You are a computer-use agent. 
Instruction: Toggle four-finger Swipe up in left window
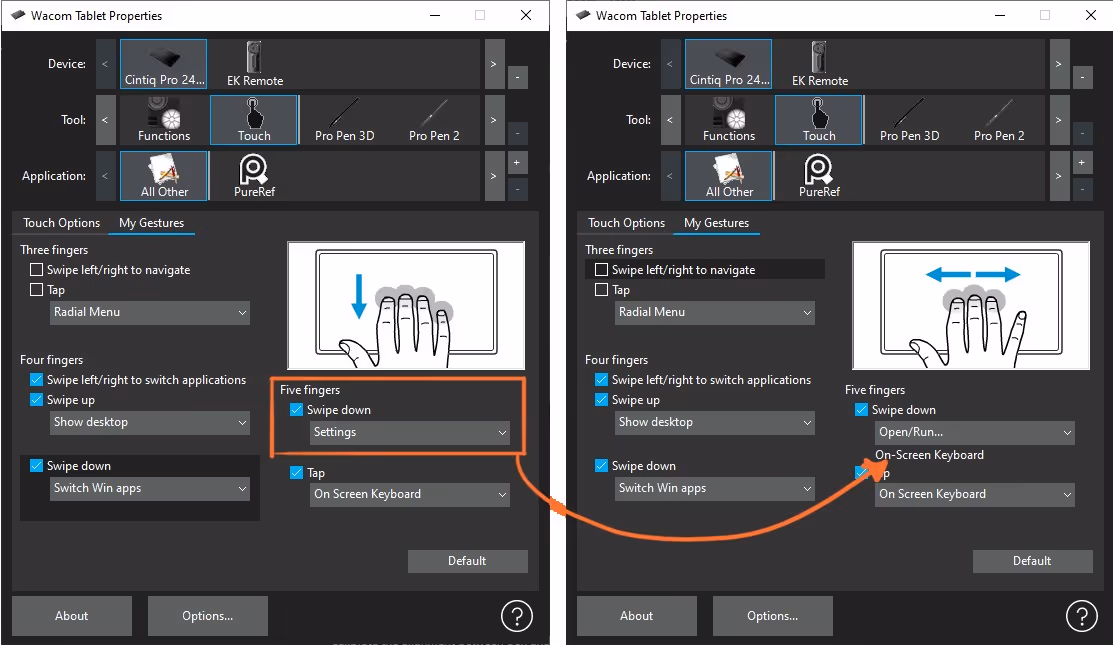click(x=36, y=399)
